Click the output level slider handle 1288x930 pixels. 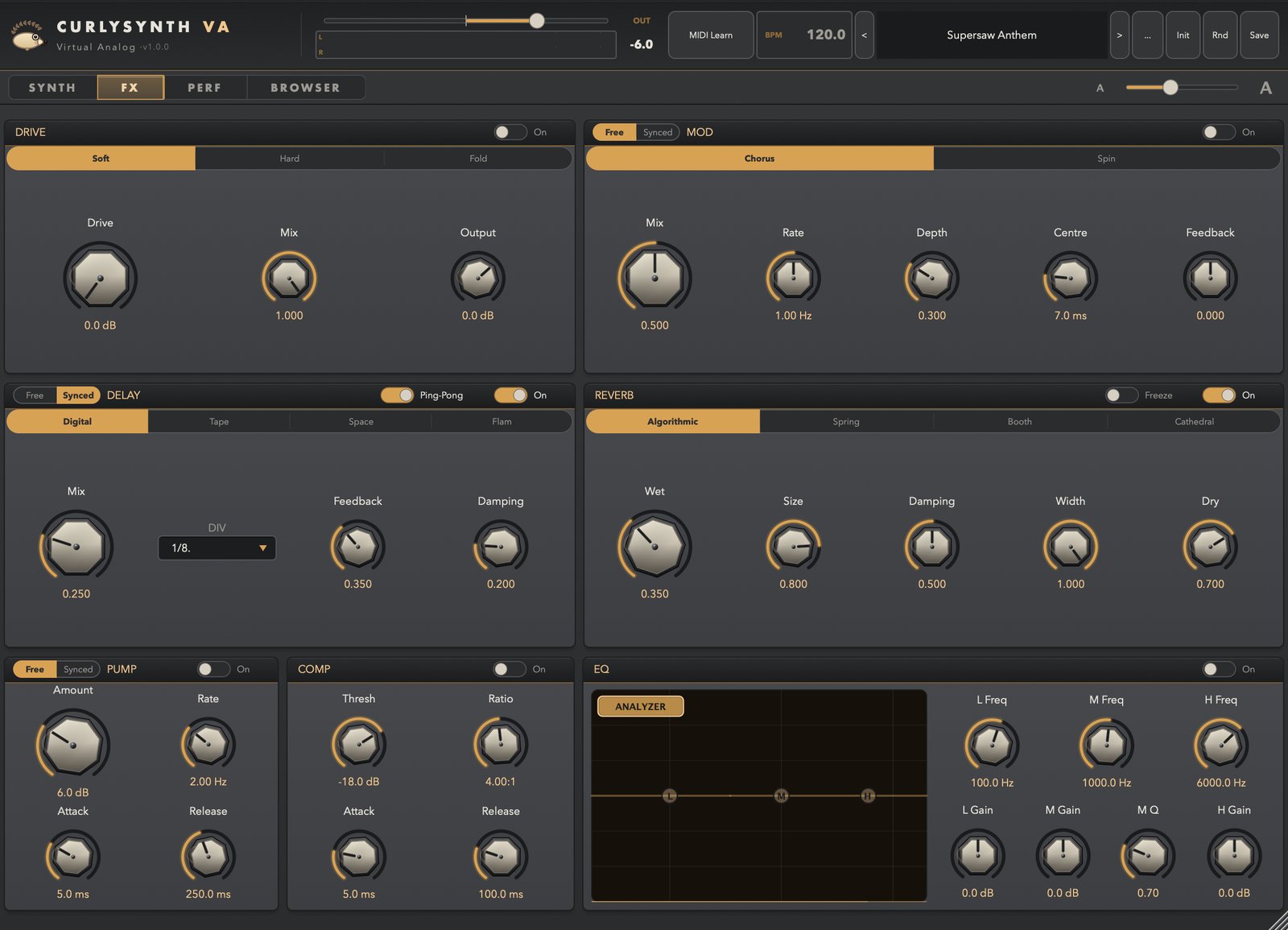pyautogui.click(x=537, y=21)
